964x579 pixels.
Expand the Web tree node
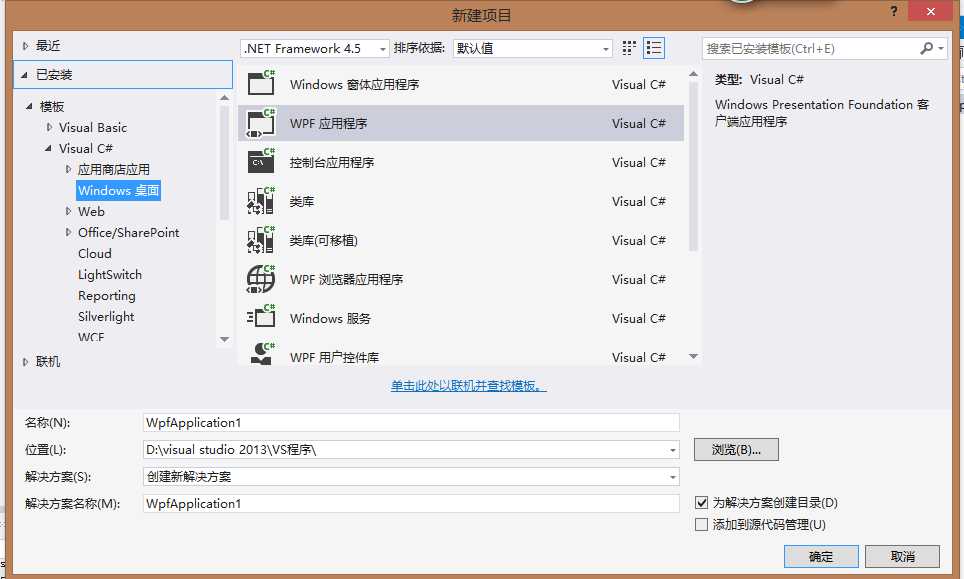pos(68,211)
